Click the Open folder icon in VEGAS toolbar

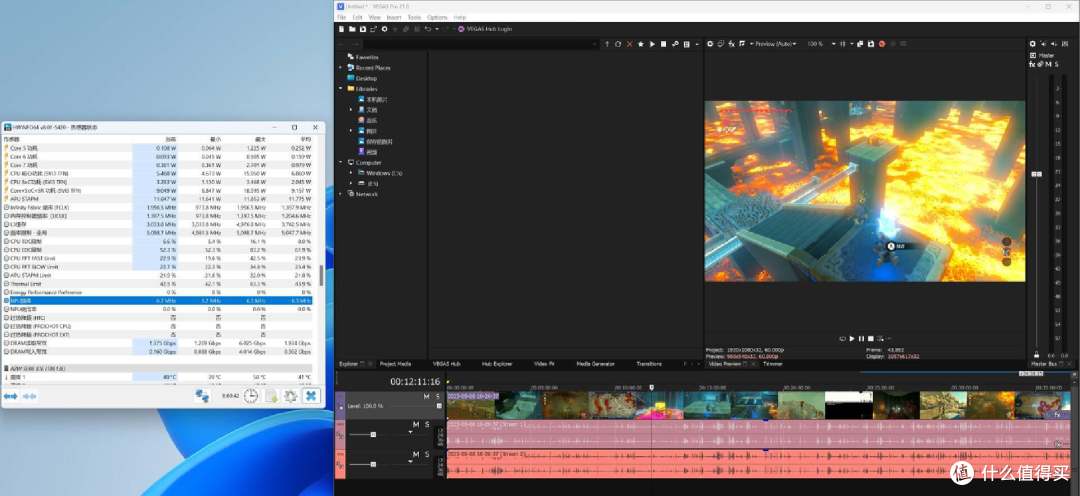pos(352,29)
